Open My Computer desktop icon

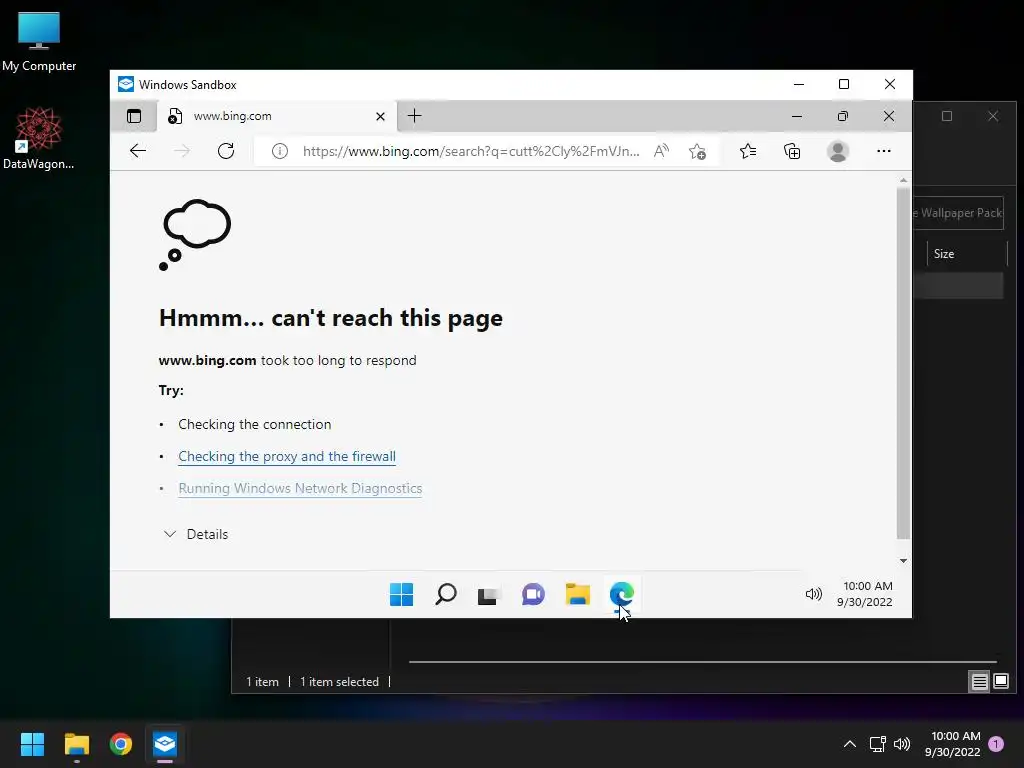(39, 42)
